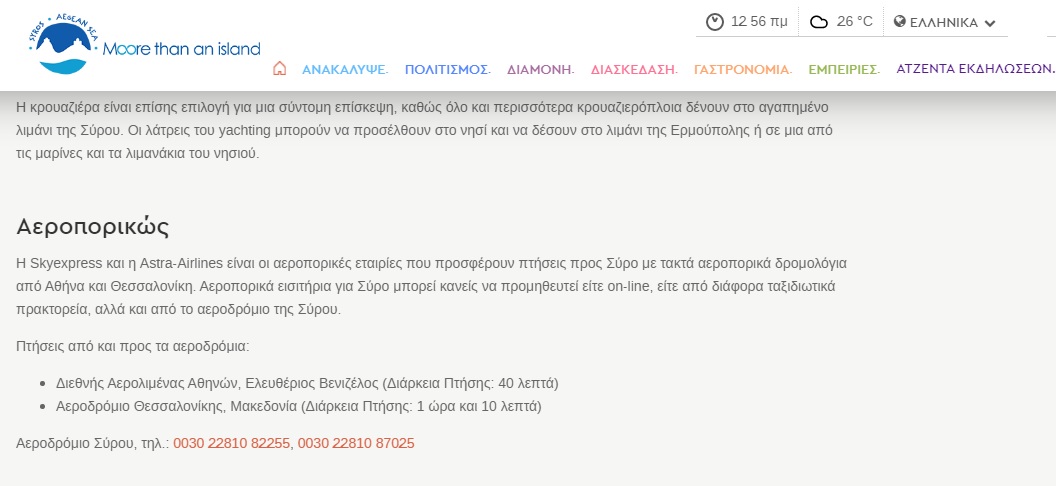
Task: Select ΔΙΑΜΟΝΗ in the navigation bar
Action: (540, 70)
